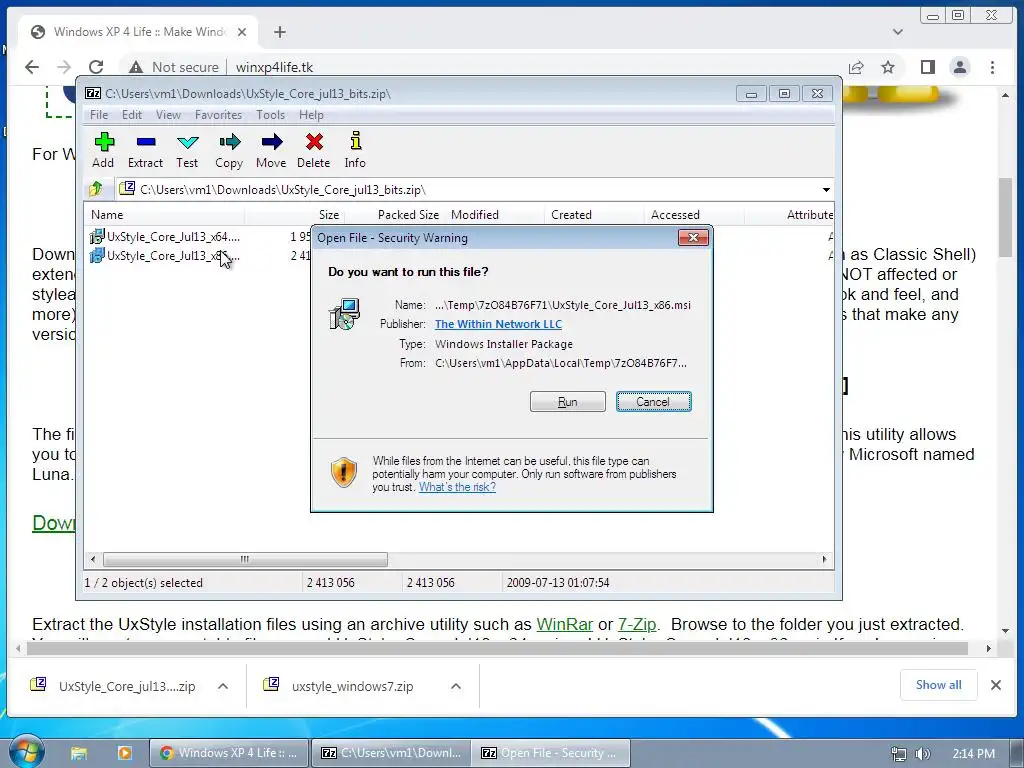Click Chrome forward navigation button

click(x=64, y=67)
